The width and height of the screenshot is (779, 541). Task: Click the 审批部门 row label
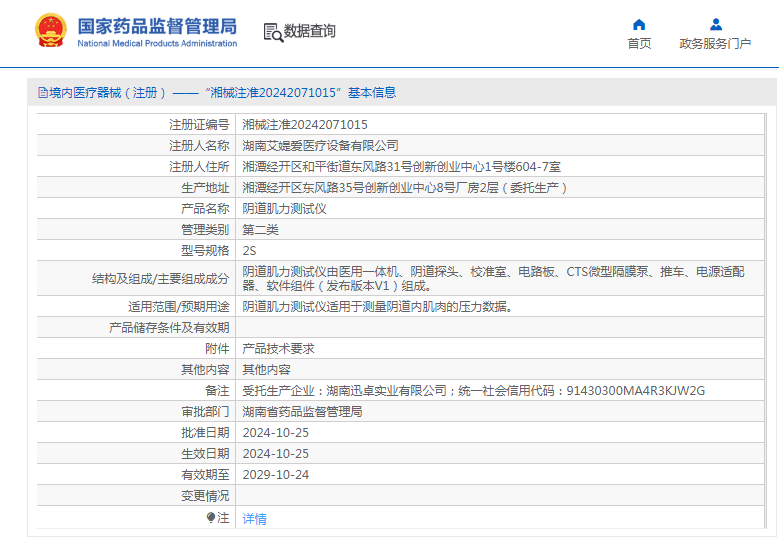click(x=205, y=412)
